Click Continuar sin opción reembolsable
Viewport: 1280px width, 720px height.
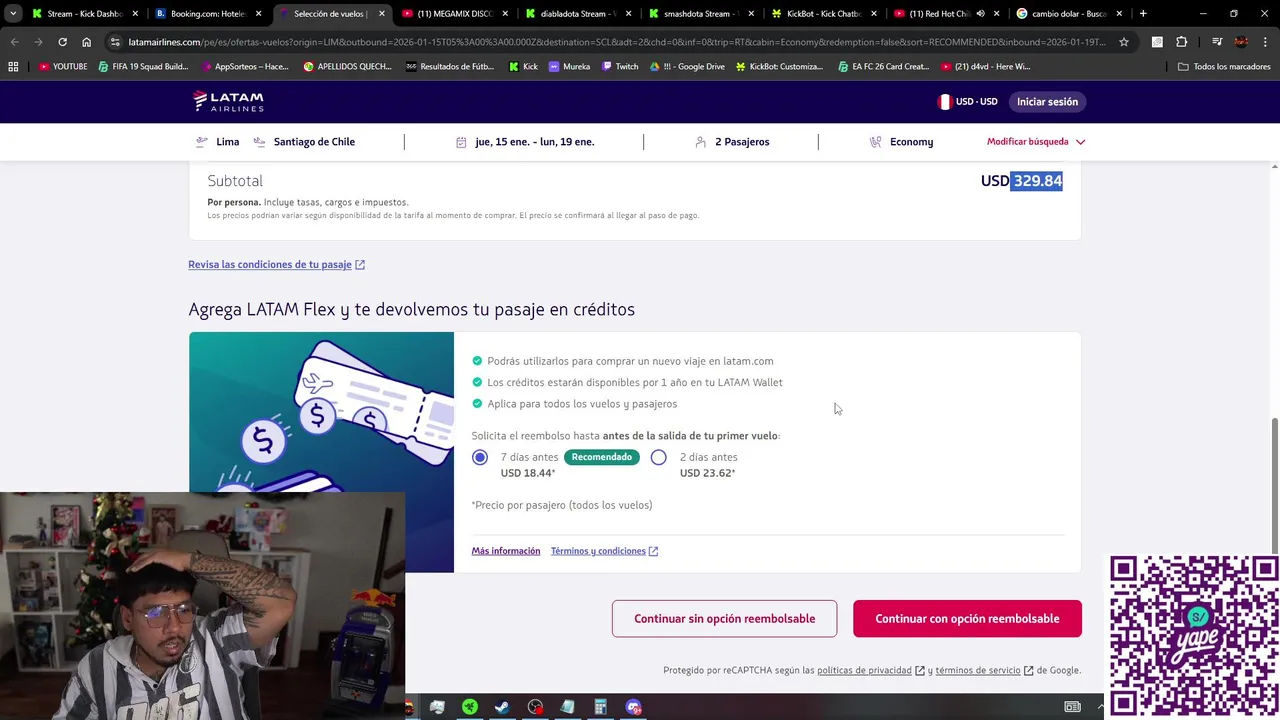tap(724, 619)
